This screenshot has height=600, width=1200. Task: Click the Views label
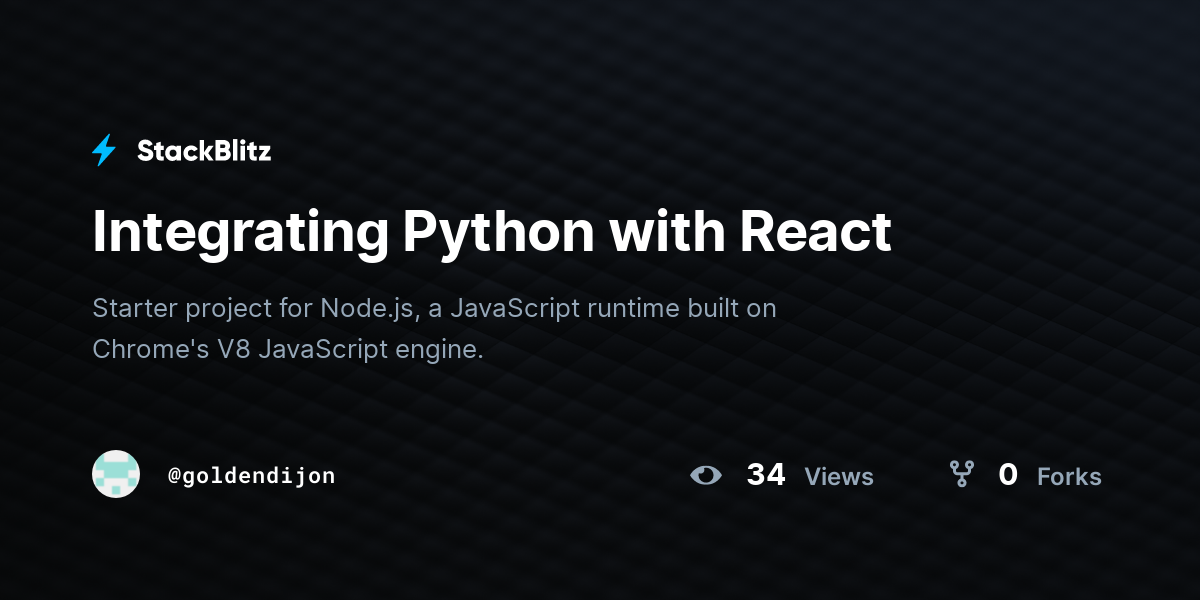click(839, 477)
